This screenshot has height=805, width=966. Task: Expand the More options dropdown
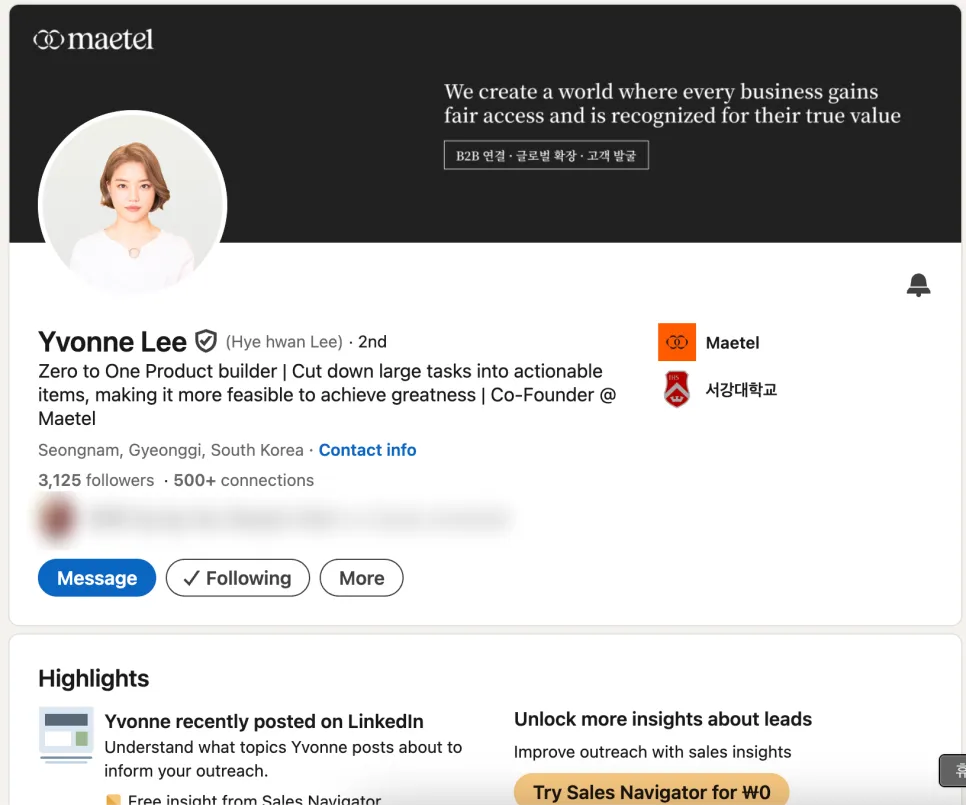coord(362,578)
